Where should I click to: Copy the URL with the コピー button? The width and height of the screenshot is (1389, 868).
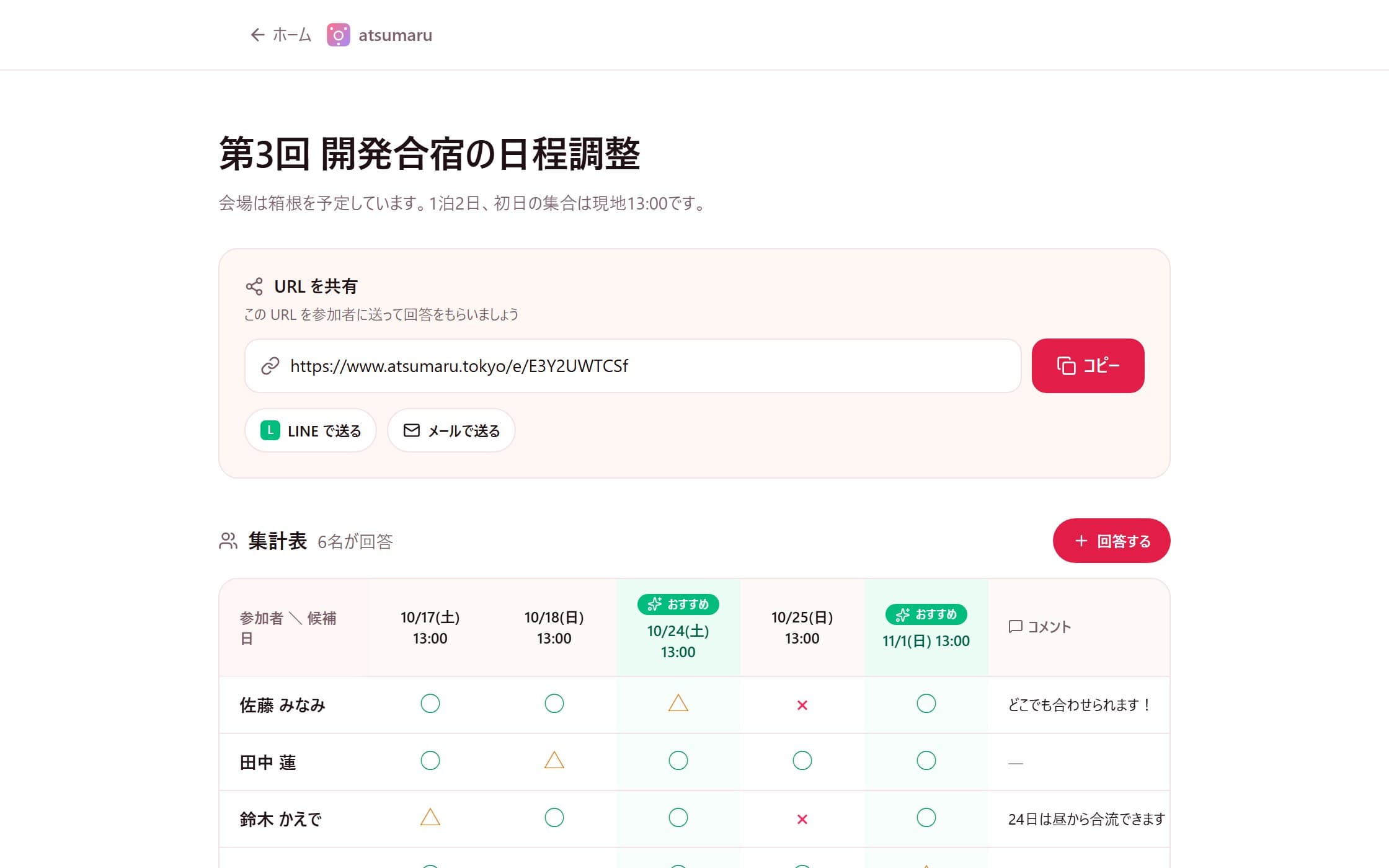1088,366
